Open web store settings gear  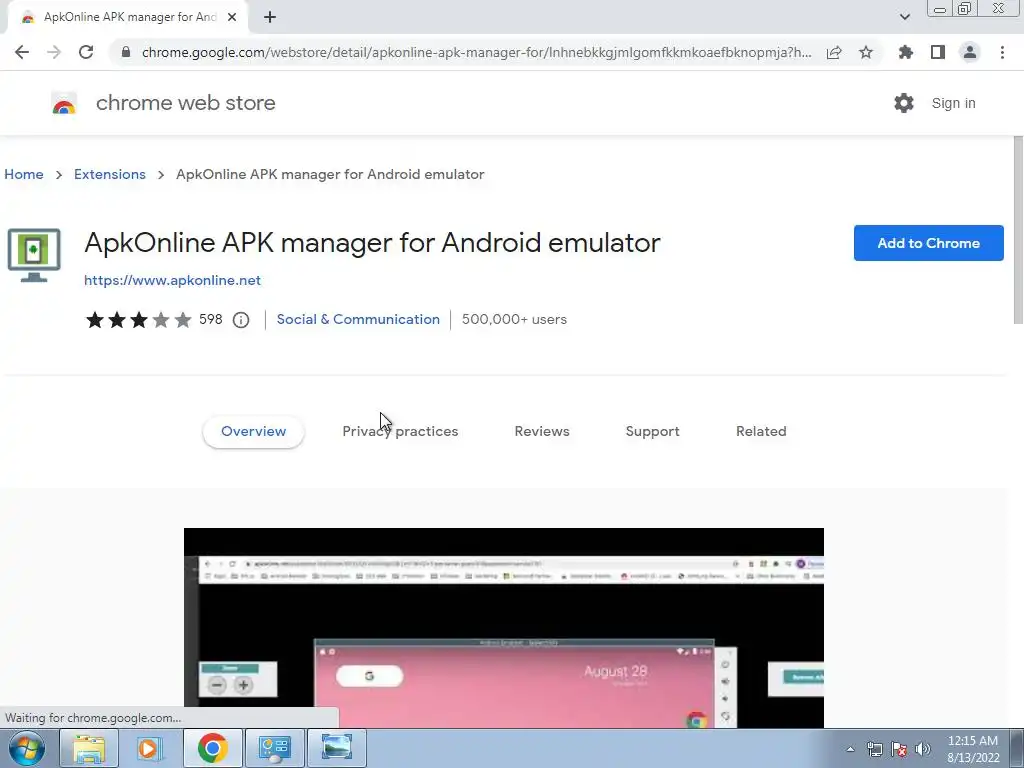(904, 103)
